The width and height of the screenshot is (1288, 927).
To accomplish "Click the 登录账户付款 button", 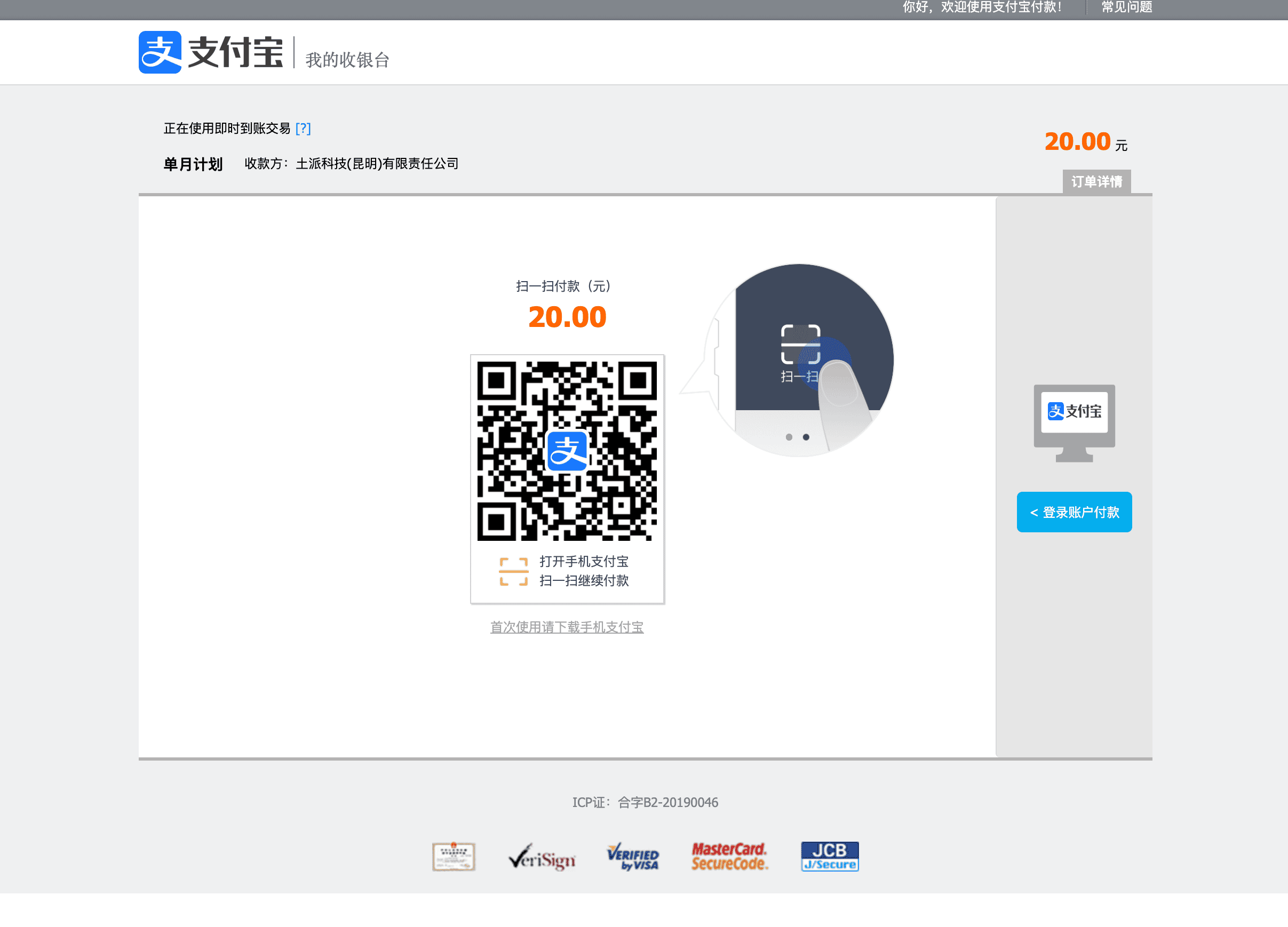I will 1074,512.
